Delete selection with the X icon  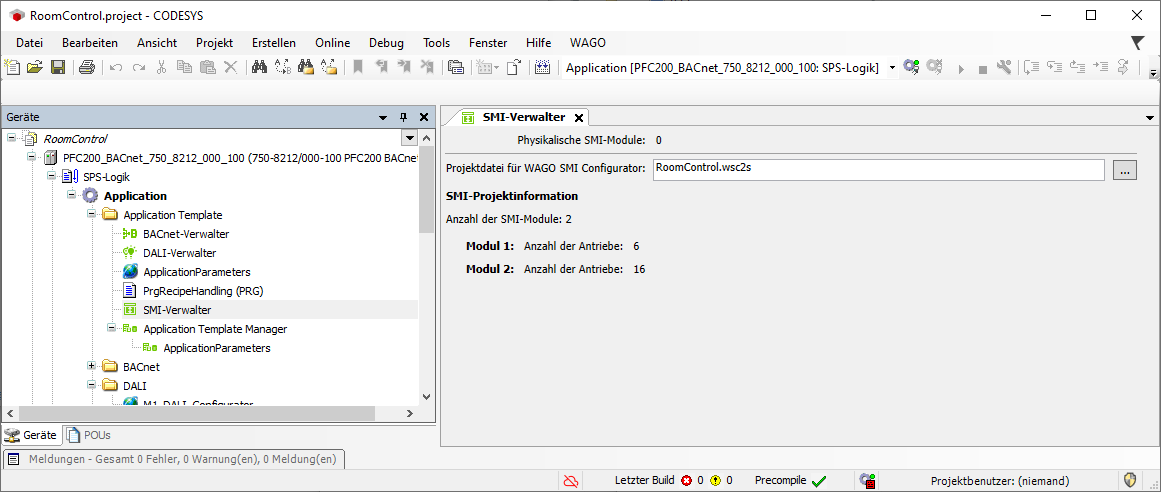click(x=230, y=67)
